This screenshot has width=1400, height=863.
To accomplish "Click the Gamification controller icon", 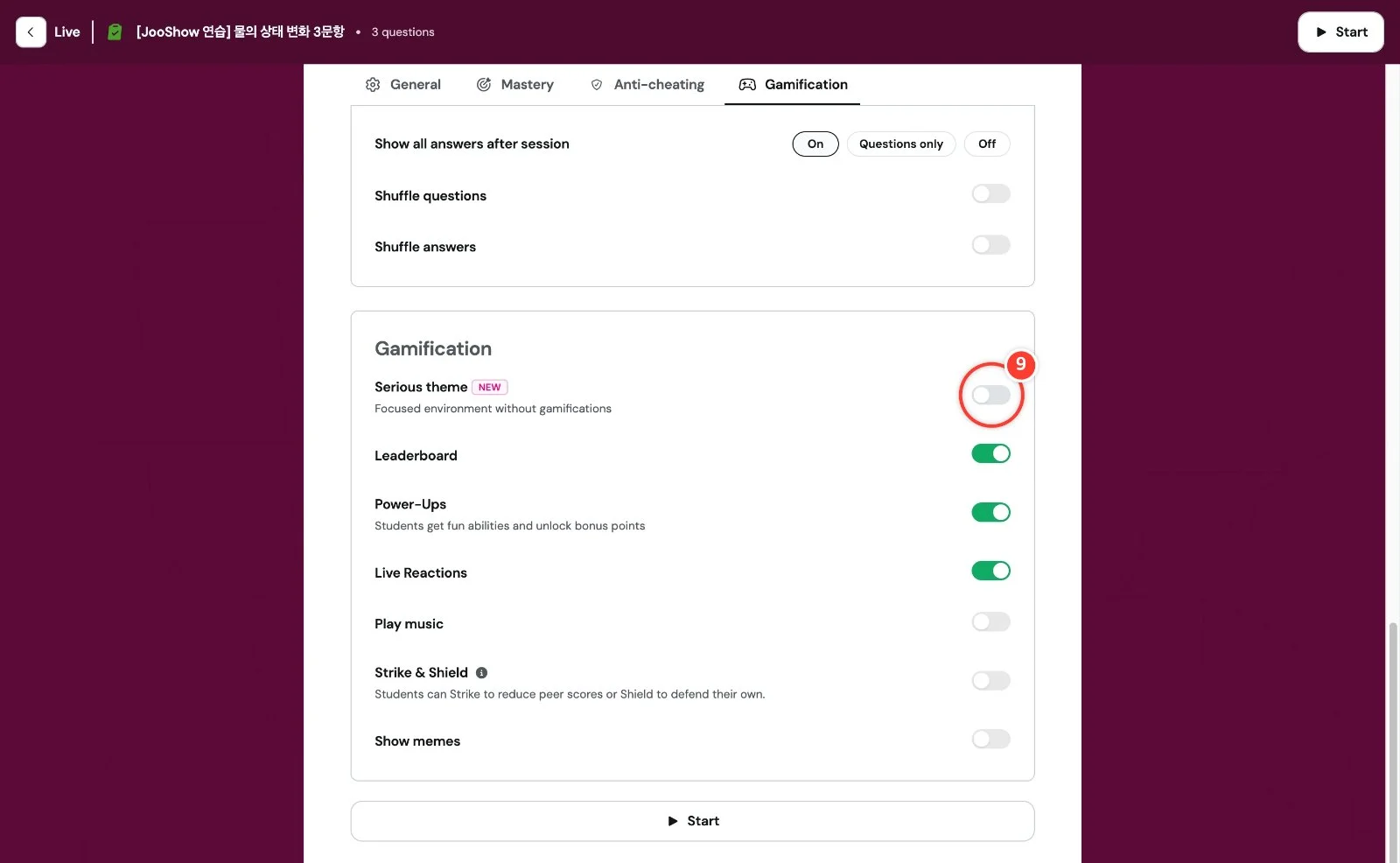I will [747, 85].
